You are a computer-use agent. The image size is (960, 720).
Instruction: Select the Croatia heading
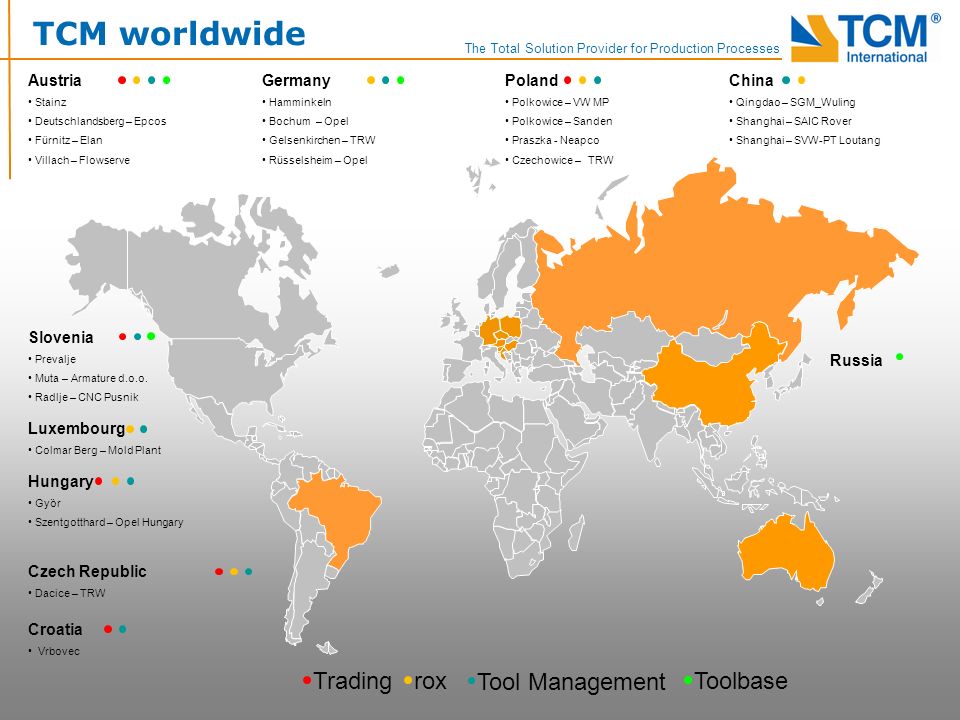coord(55,629)
